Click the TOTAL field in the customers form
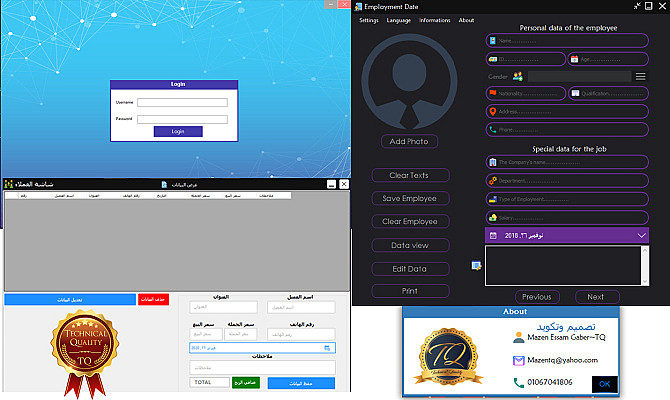The image size is (670, 400). [x=209, y=382]
